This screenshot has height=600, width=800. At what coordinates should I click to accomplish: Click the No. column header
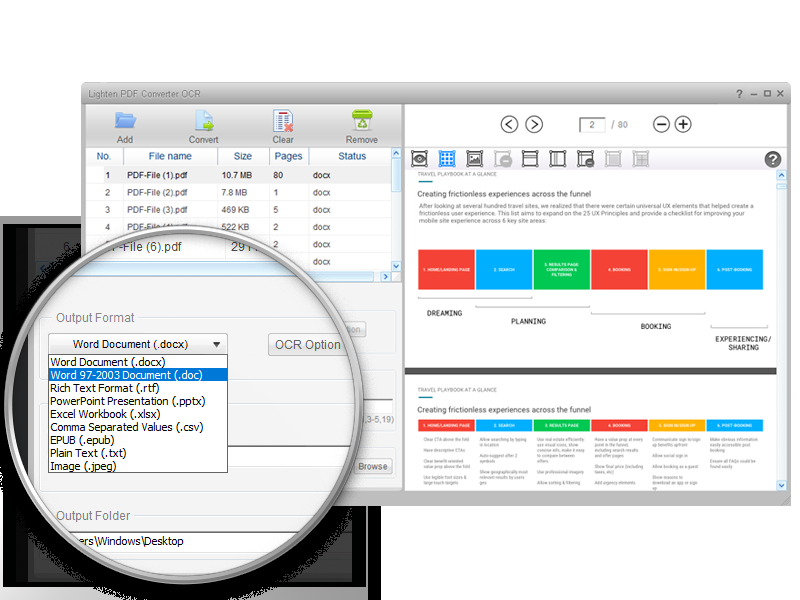104,156
